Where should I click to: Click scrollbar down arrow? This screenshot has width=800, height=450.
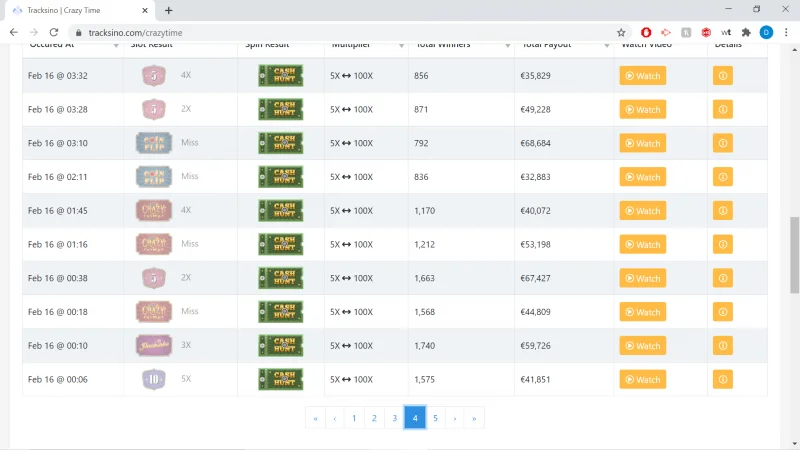[794, 444]
